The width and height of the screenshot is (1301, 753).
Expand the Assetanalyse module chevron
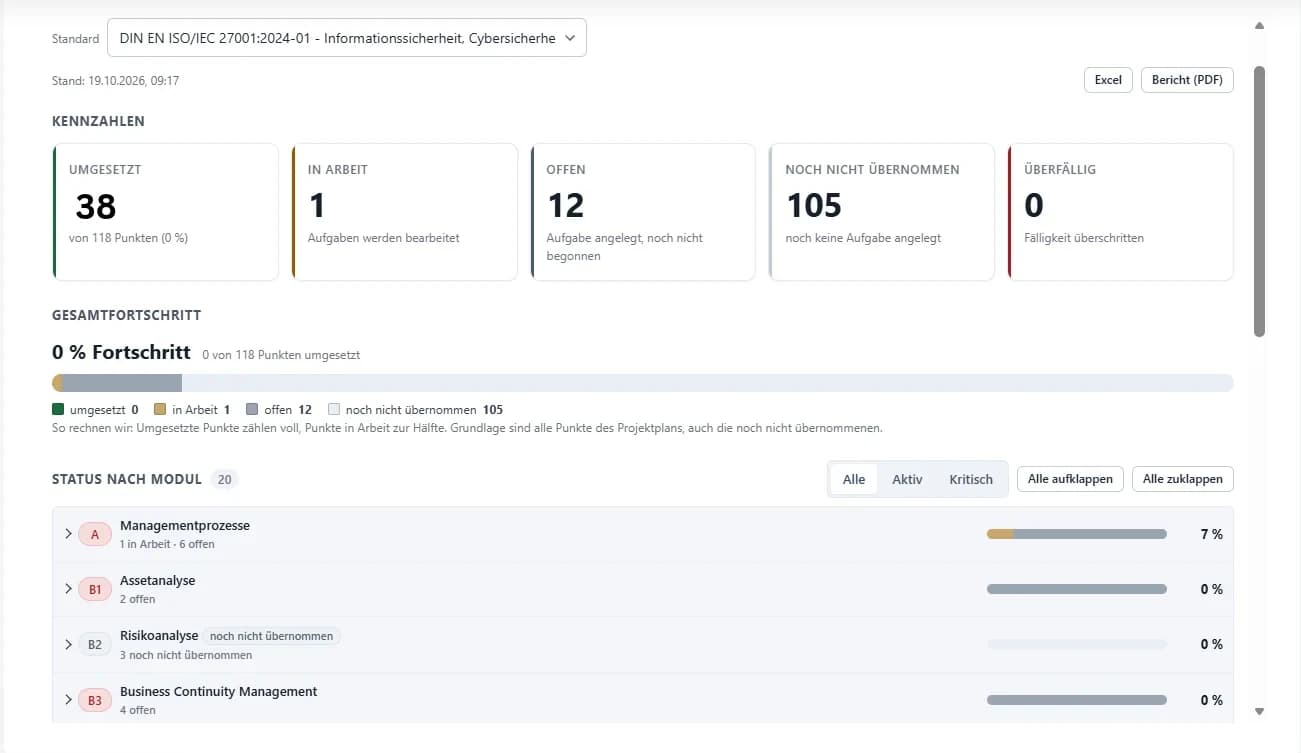68,589
